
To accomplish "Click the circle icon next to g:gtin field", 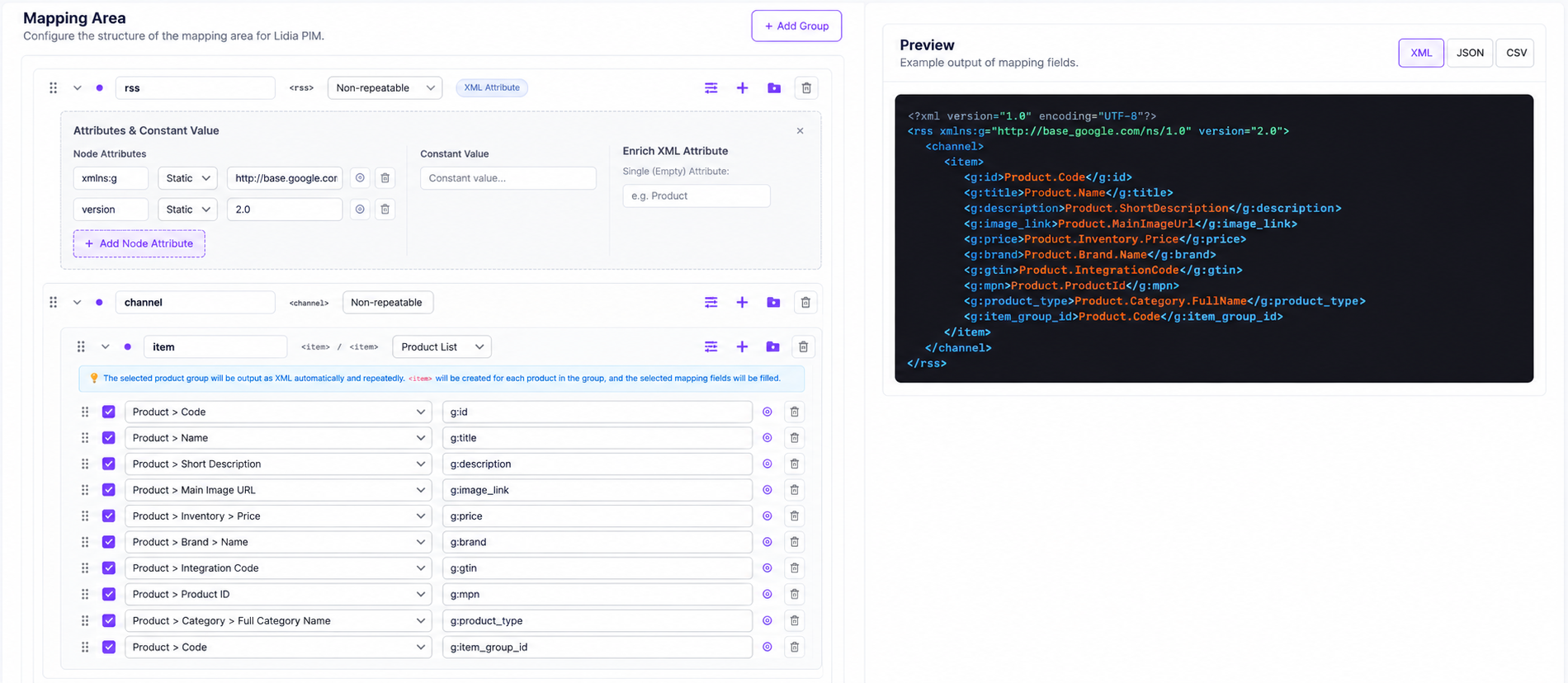I will pos(767,568).
